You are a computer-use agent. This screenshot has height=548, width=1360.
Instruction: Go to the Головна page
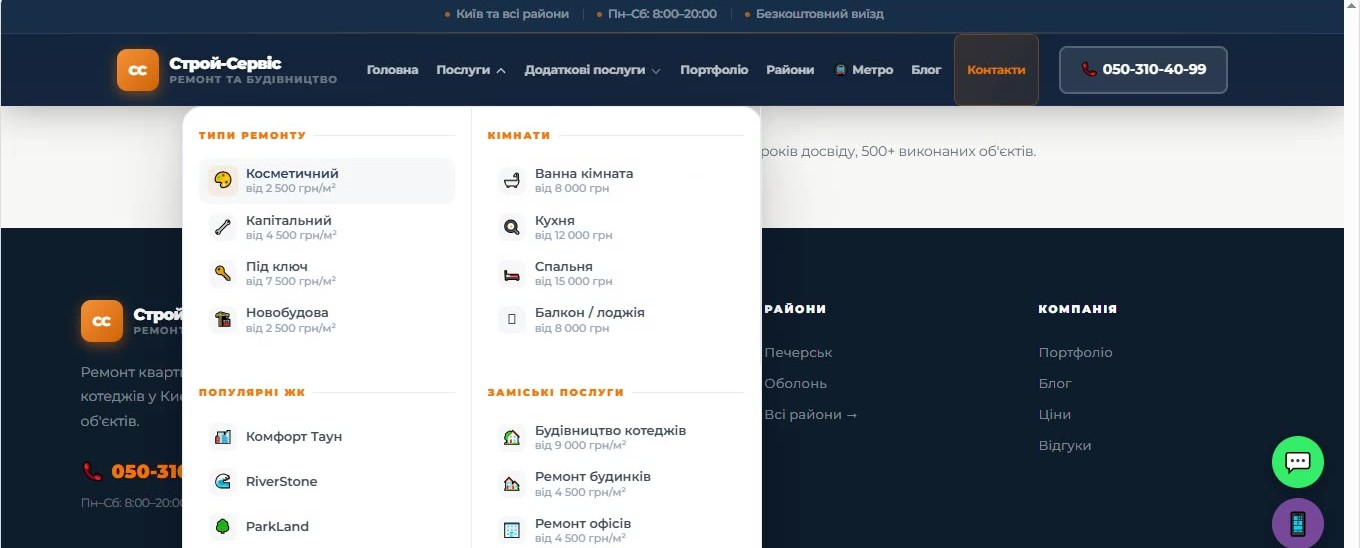coord(392,70)
